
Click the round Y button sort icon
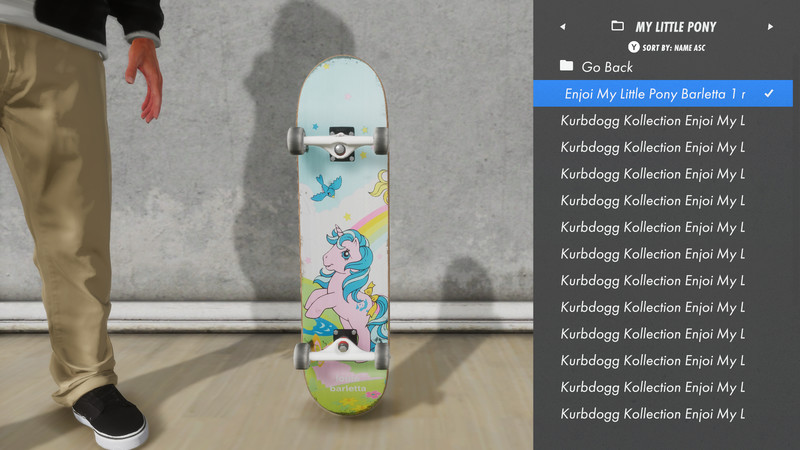click(x=634, y=47)
